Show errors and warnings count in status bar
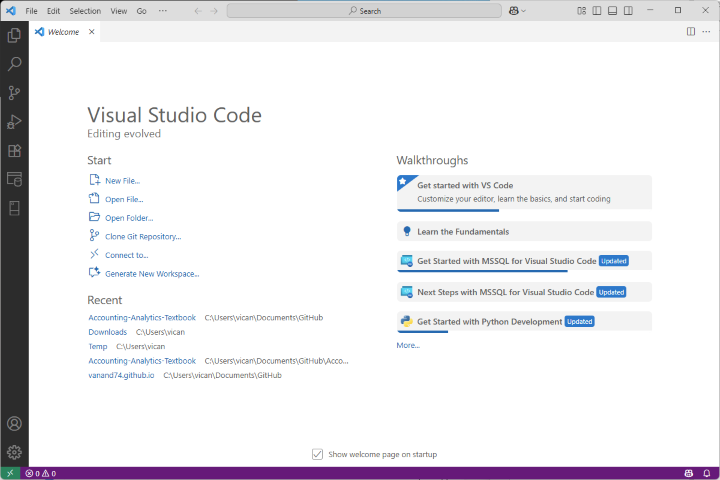 41,473
